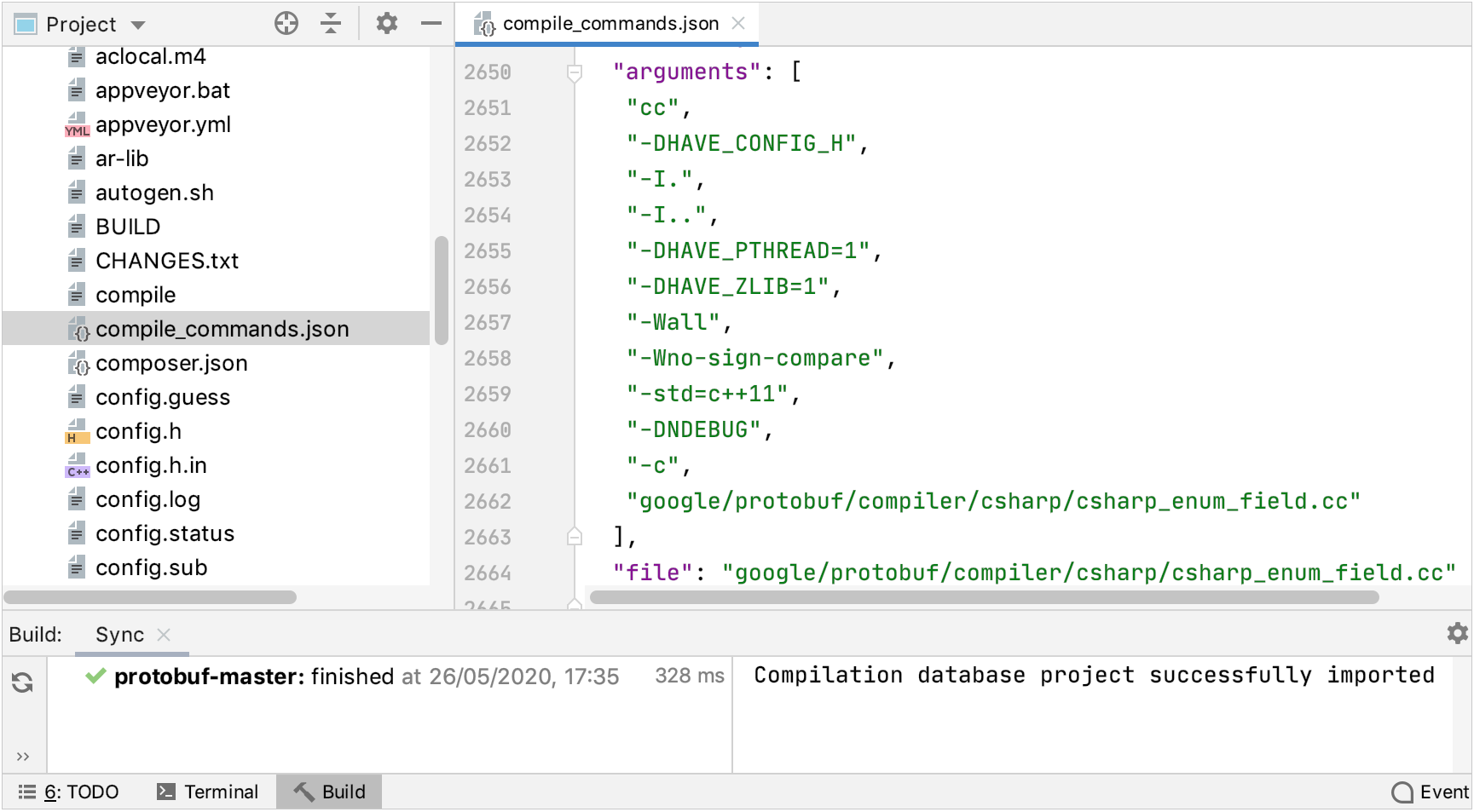
Task: Click the YML icon beside appveyor.yml
Action: [77, 125]
